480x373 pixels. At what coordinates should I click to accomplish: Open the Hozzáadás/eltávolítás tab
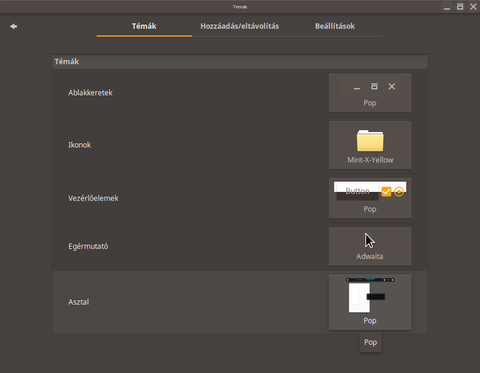(x=240, y=26)
